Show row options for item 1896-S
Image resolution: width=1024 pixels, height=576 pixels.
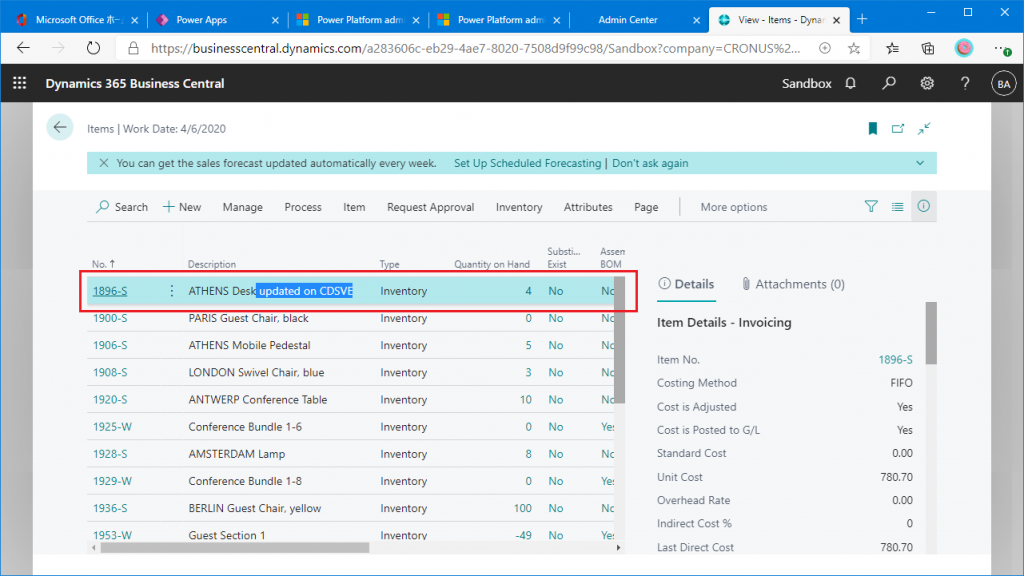172,291
